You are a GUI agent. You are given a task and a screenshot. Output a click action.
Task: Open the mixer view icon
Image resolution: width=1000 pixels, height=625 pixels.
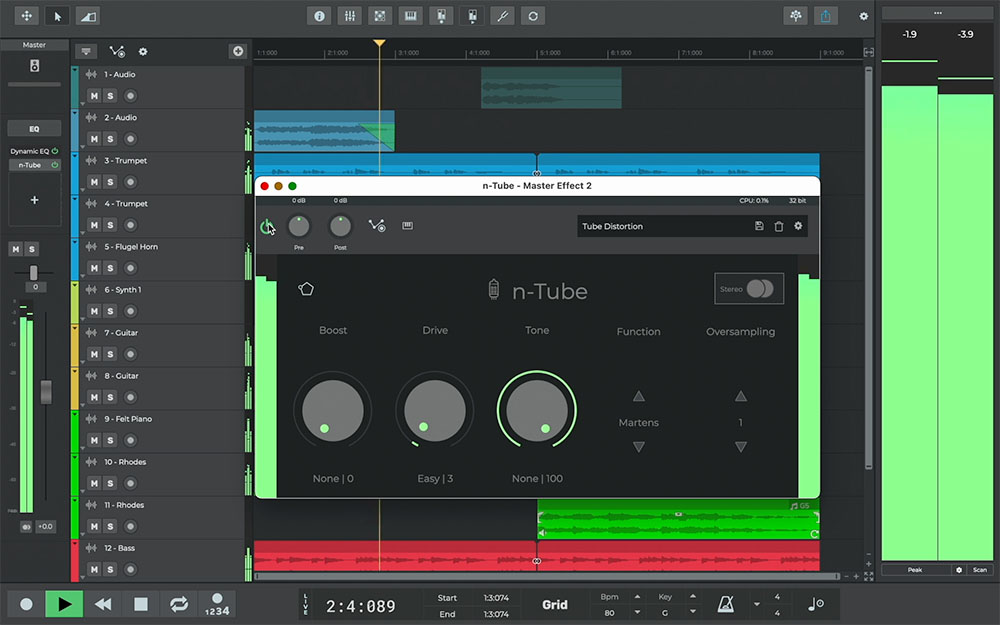coord(350,16)
